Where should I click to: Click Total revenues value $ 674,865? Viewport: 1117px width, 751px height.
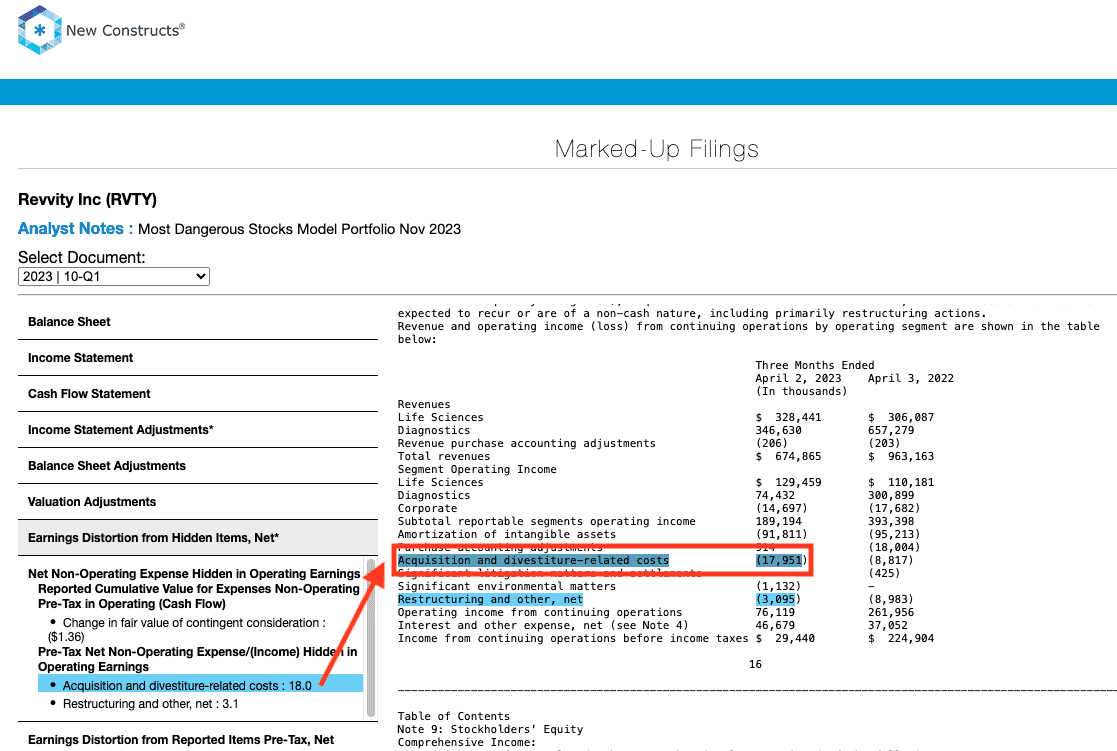click(x=789, y=457)
